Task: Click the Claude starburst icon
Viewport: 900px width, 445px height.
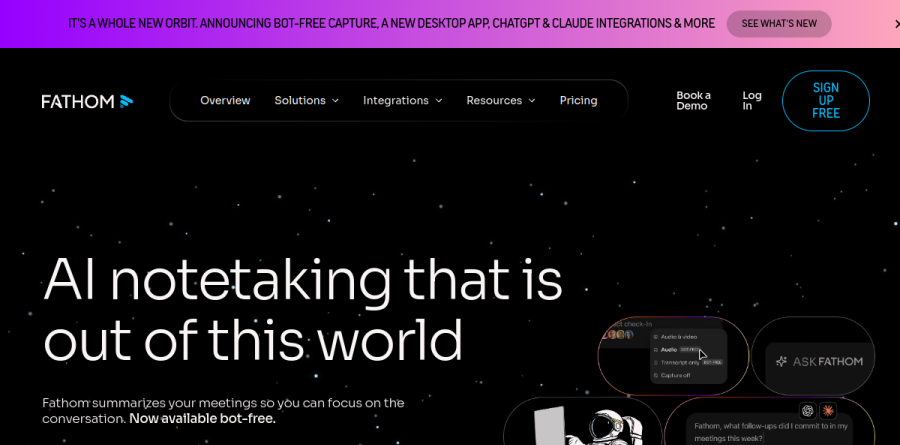Action: [828, 411]
